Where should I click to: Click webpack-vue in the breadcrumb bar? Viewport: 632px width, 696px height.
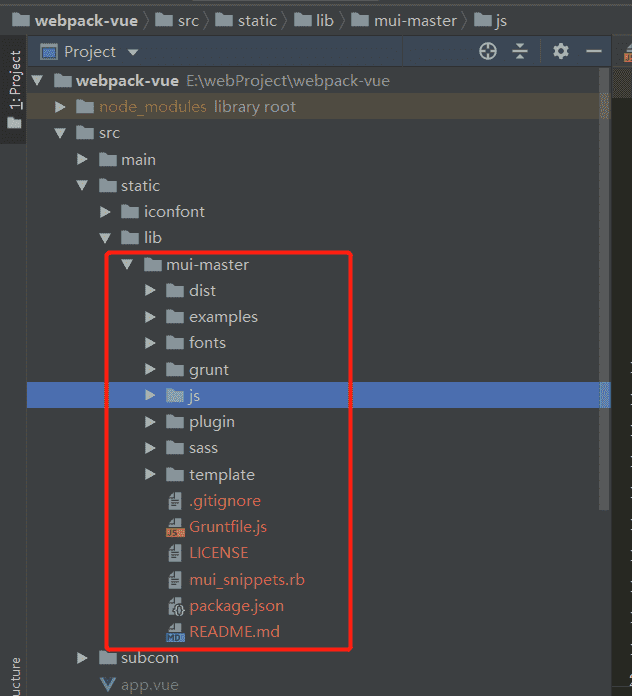87,19
